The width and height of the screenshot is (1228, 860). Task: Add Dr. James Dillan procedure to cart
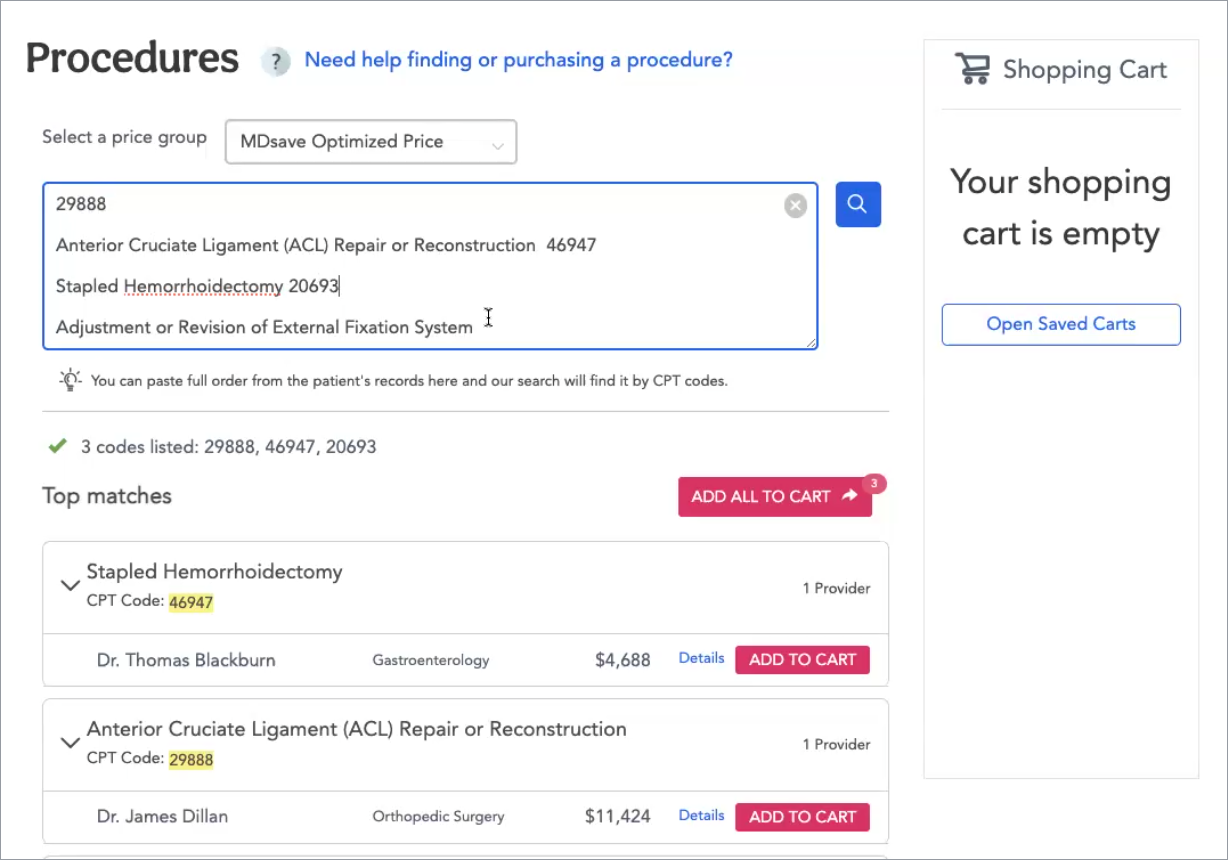(x=802, y=817)
